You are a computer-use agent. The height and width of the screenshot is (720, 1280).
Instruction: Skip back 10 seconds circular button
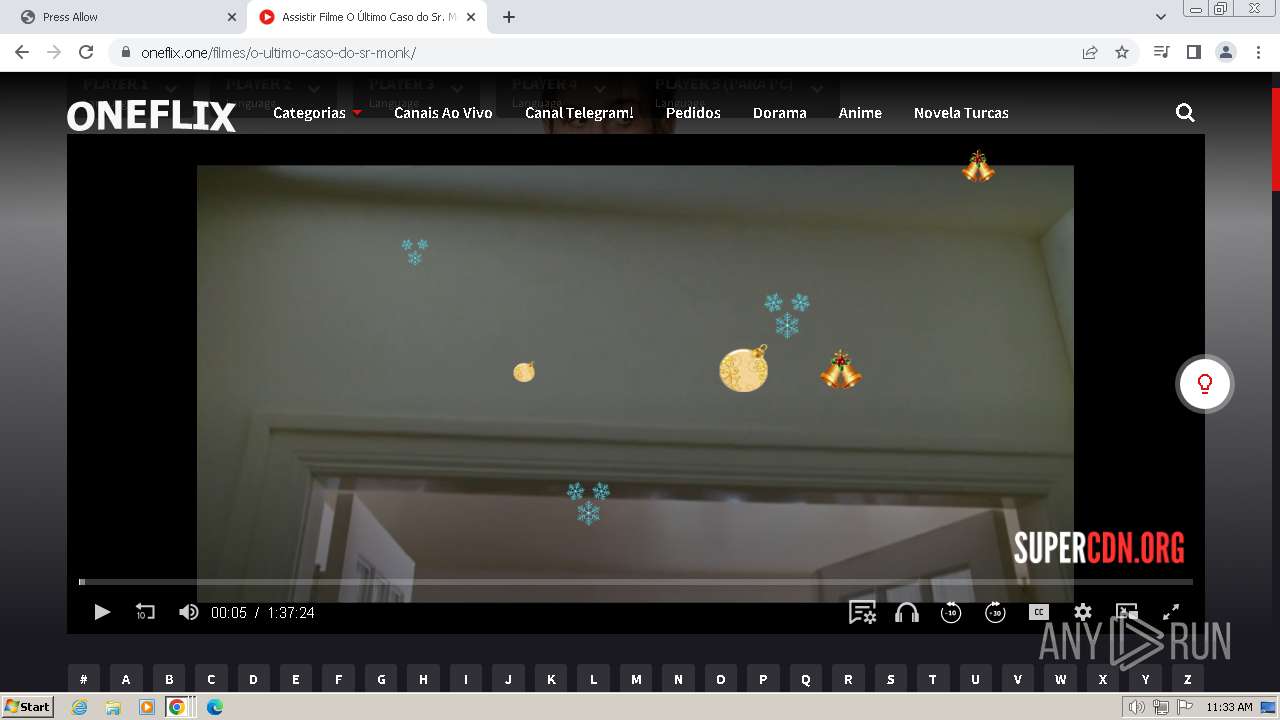point(951,612)
